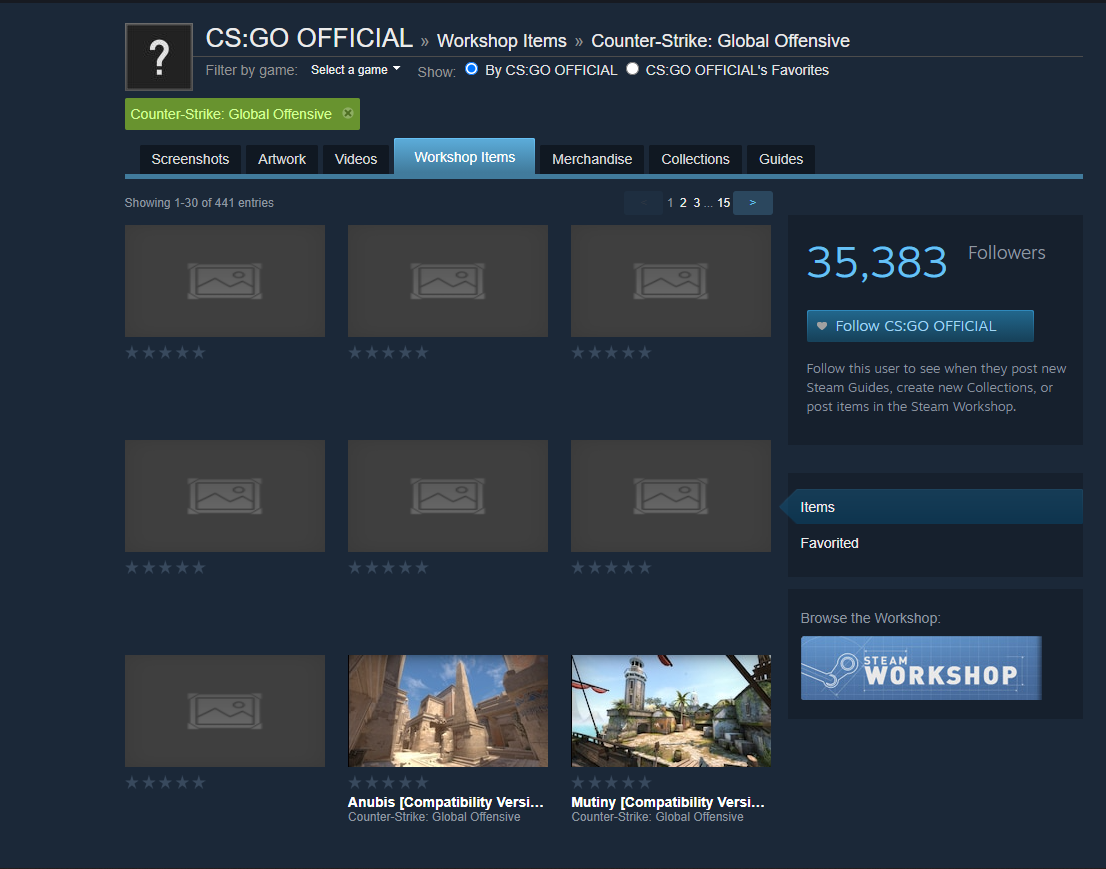Click the star rating under the Anubis thumbnail
Screen dimensions: 1106x869
[389, 782]
